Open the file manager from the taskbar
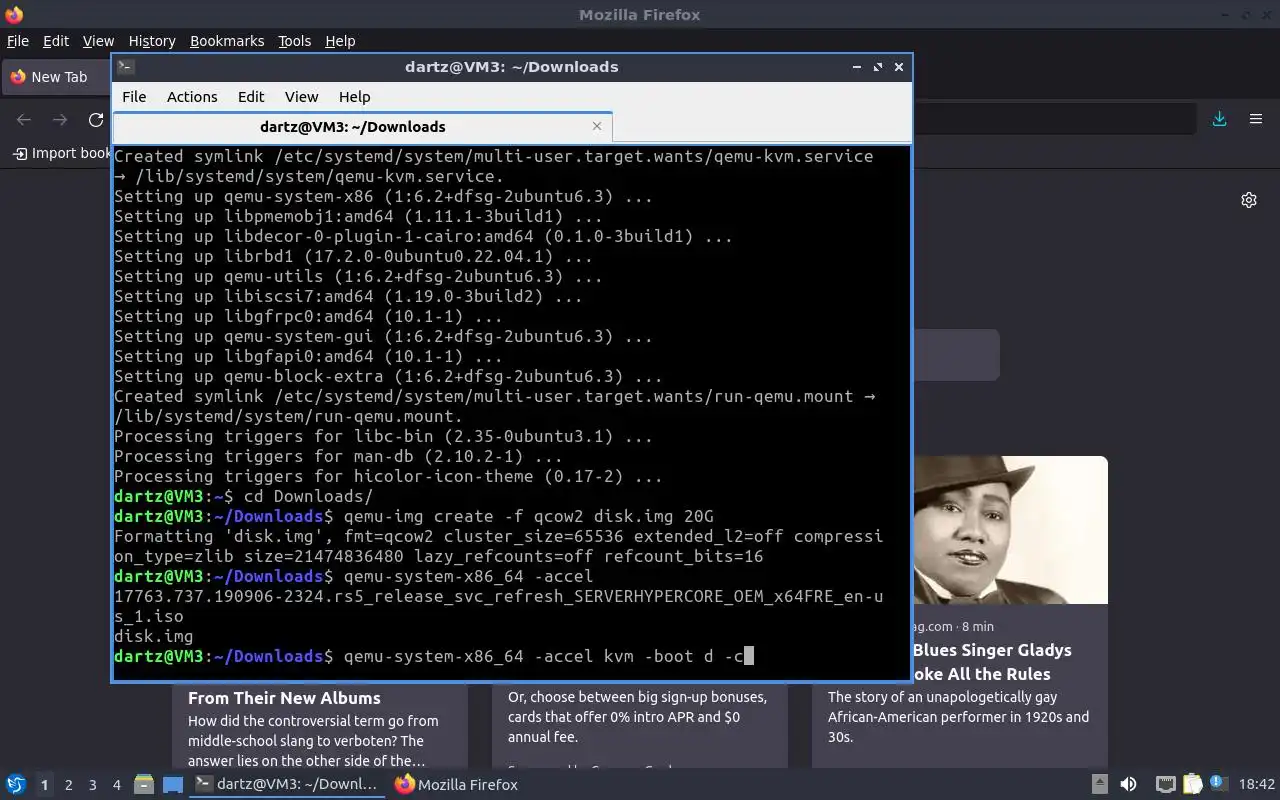Screen dimensions: 1280x800 (143, 785)
